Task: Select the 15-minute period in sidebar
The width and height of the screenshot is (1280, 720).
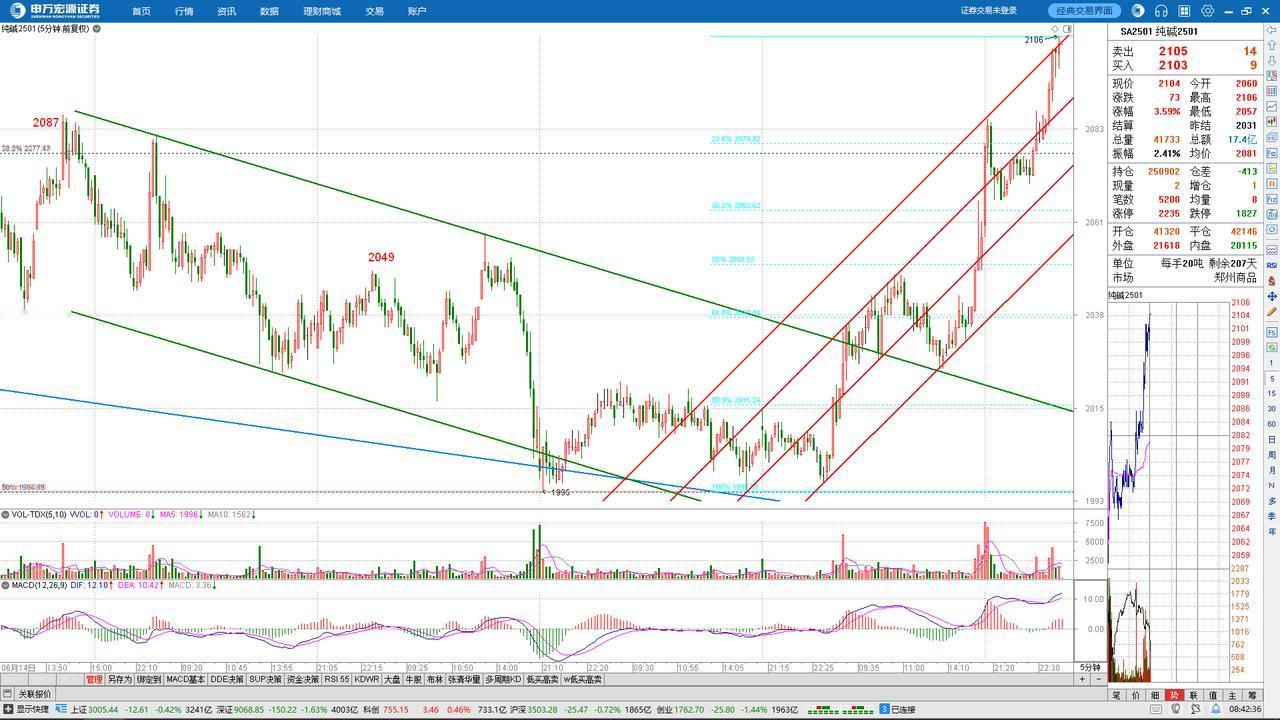Action: (1271, 392)
